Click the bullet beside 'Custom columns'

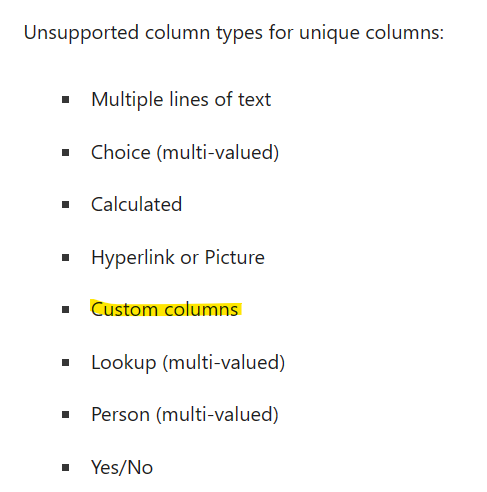tap(66, 310)
